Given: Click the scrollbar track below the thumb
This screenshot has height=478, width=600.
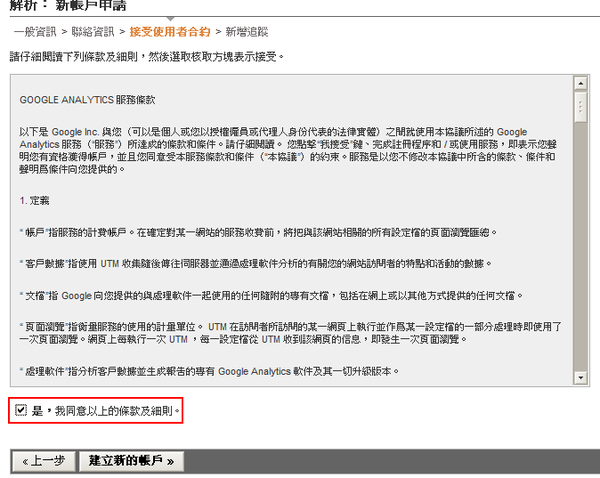Looking at the screenshot, I should point(580,247).
